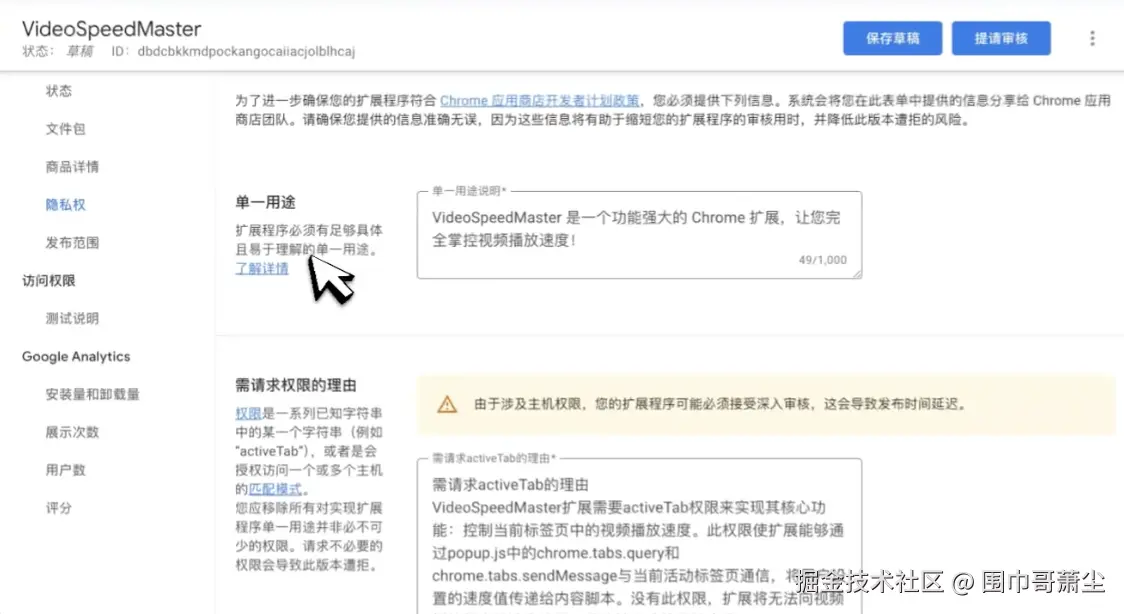Click the 了解详情 link under 单一用途
This screenshot has width=1124, height=614.
coord(261,268)
